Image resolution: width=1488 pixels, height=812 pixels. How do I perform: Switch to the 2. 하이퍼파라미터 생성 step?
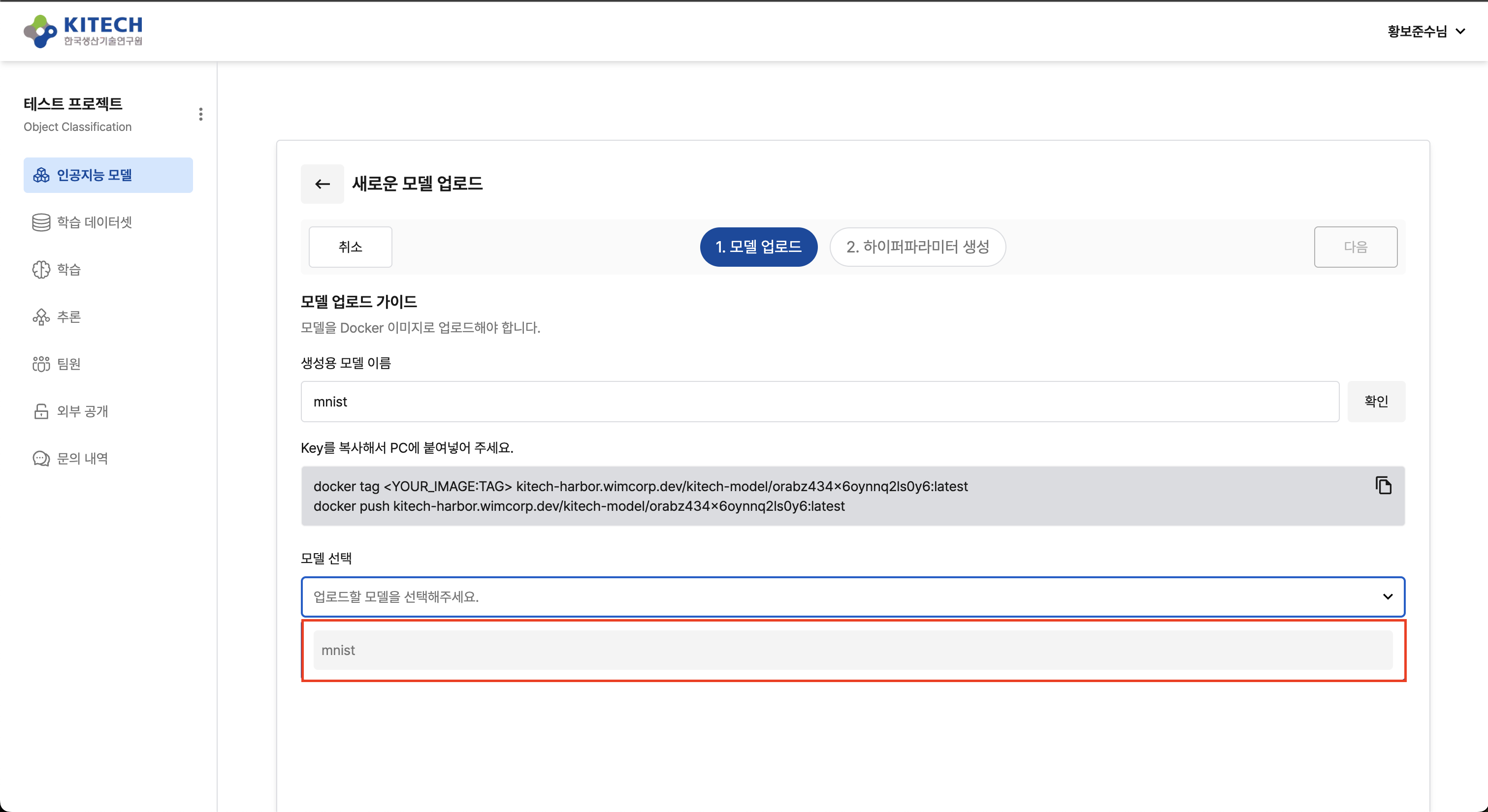coord(917,247)
